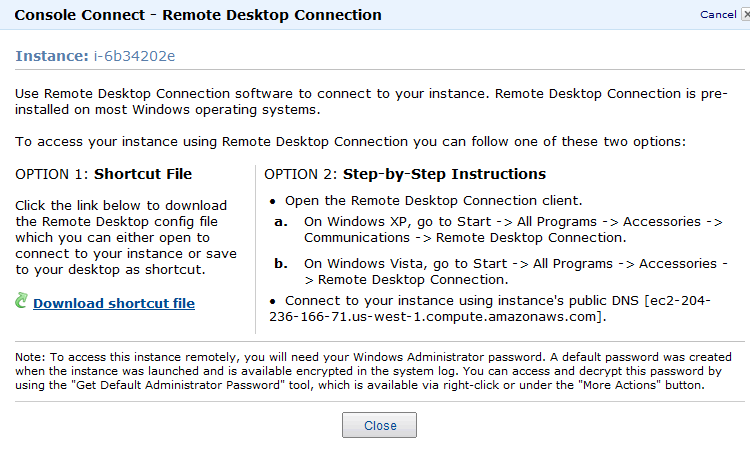Click the Cancel link in the header
The width and height of the screenshot is (750, 451).
pos(718,15)
